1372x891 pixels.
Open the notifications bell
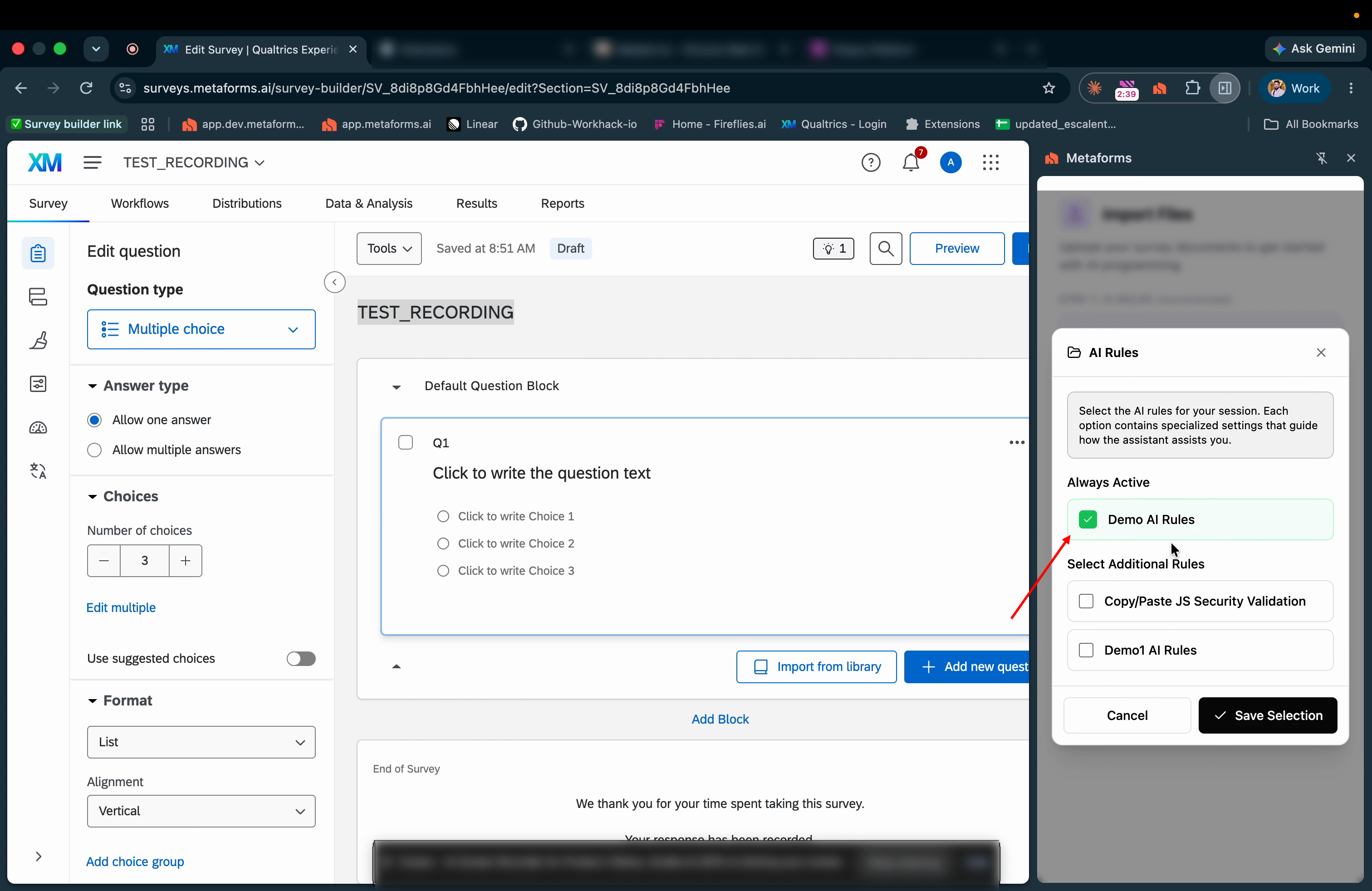point(911,162)
